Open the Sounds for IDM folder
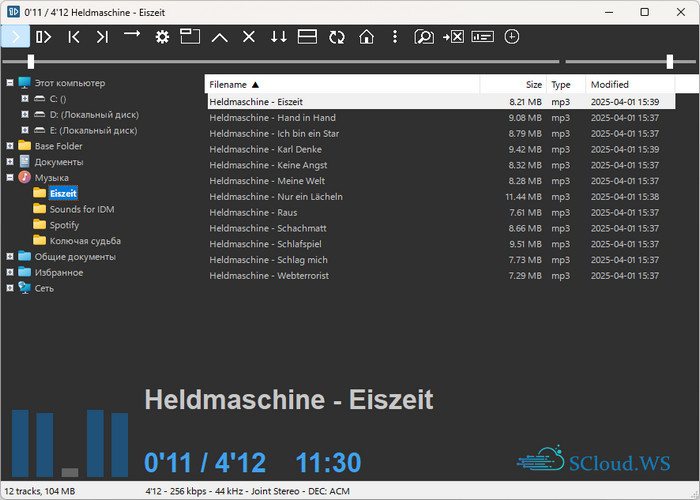Screen dimensions: 700x500 click(x=81, y=209)
